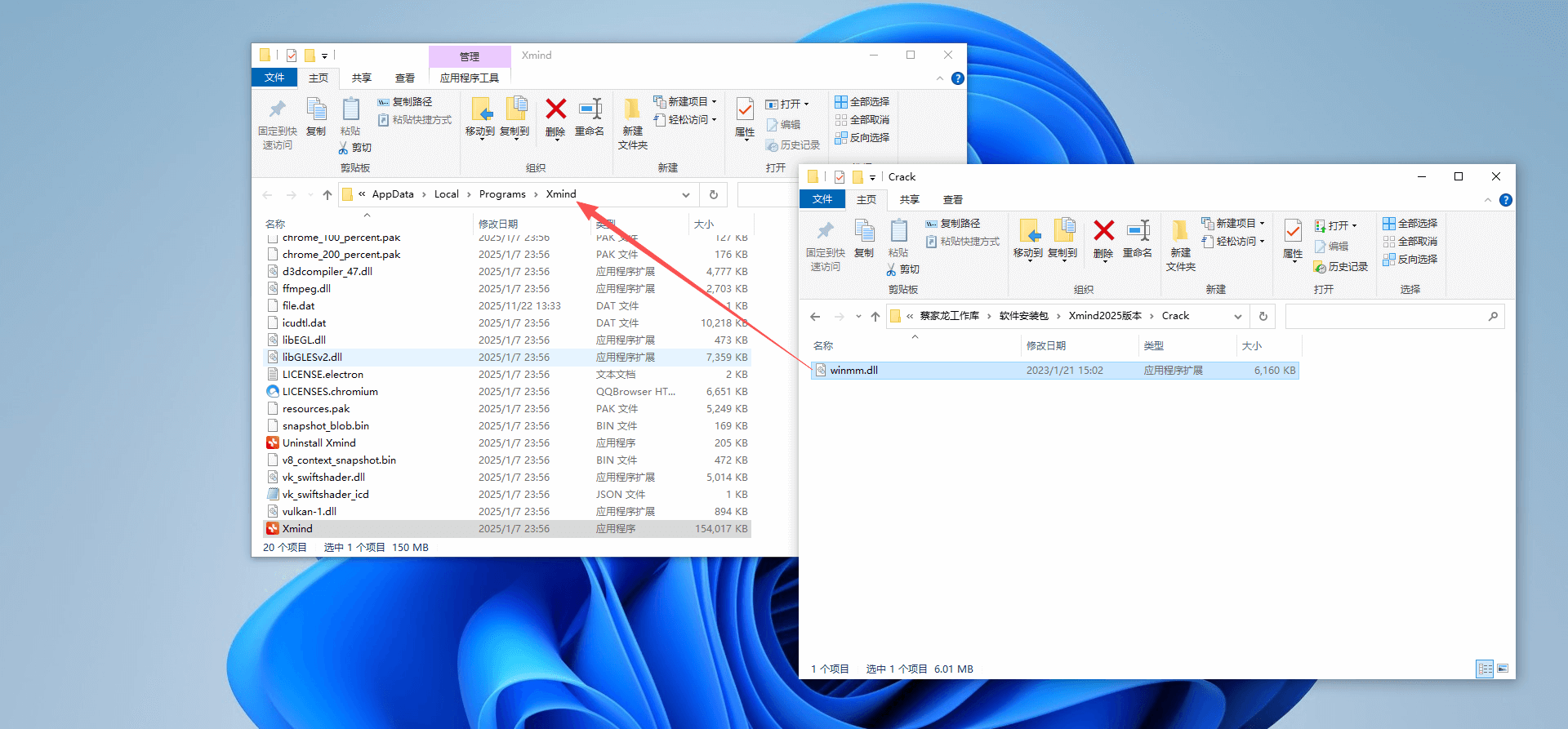The height and width of the screenshot is (729, 1568).
Task: Click Invert selection (反向选择) in Crack window
Action: tap(1410, 260)
